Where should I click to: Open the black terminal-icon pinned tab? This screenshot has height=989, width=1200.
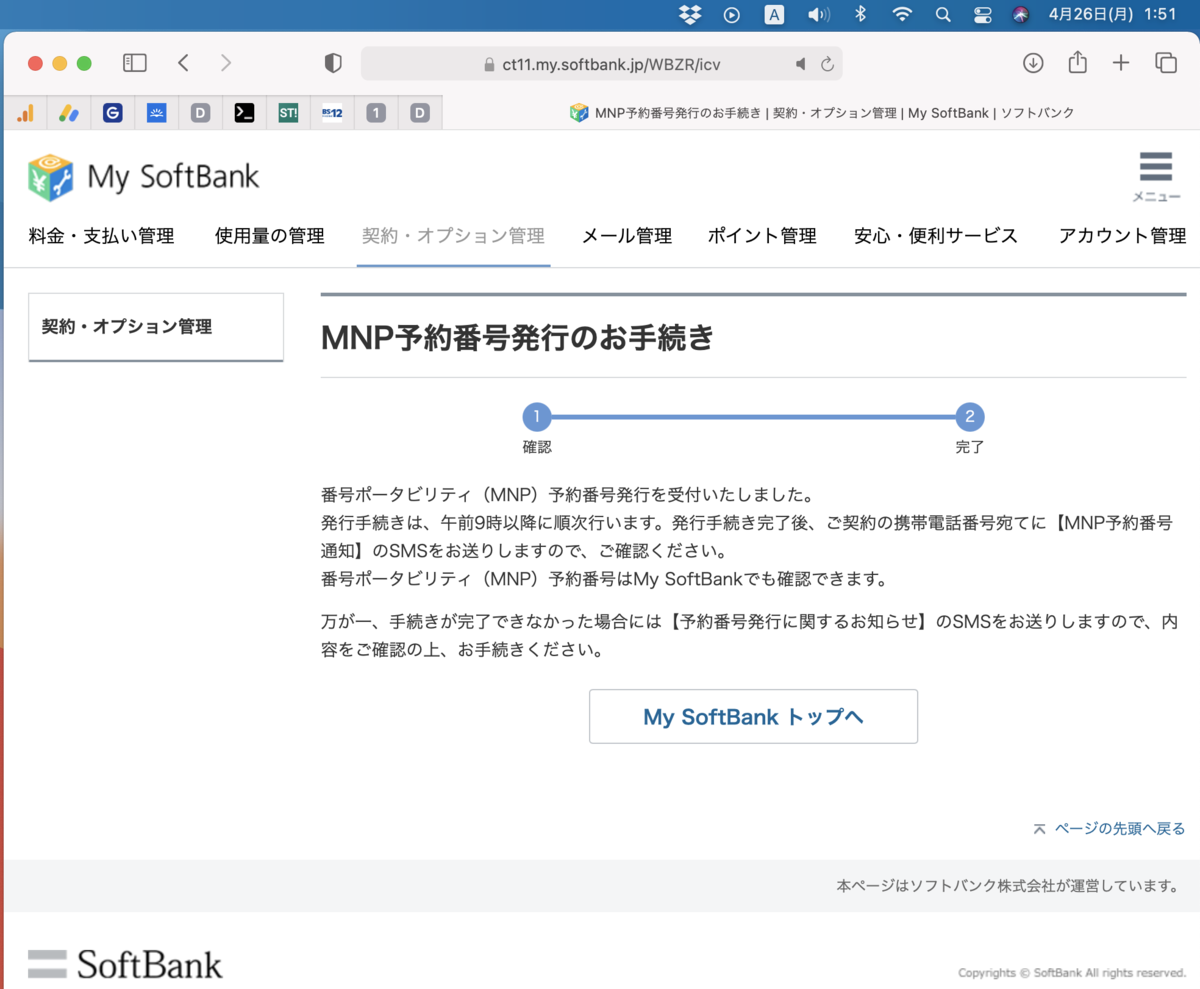244,113
